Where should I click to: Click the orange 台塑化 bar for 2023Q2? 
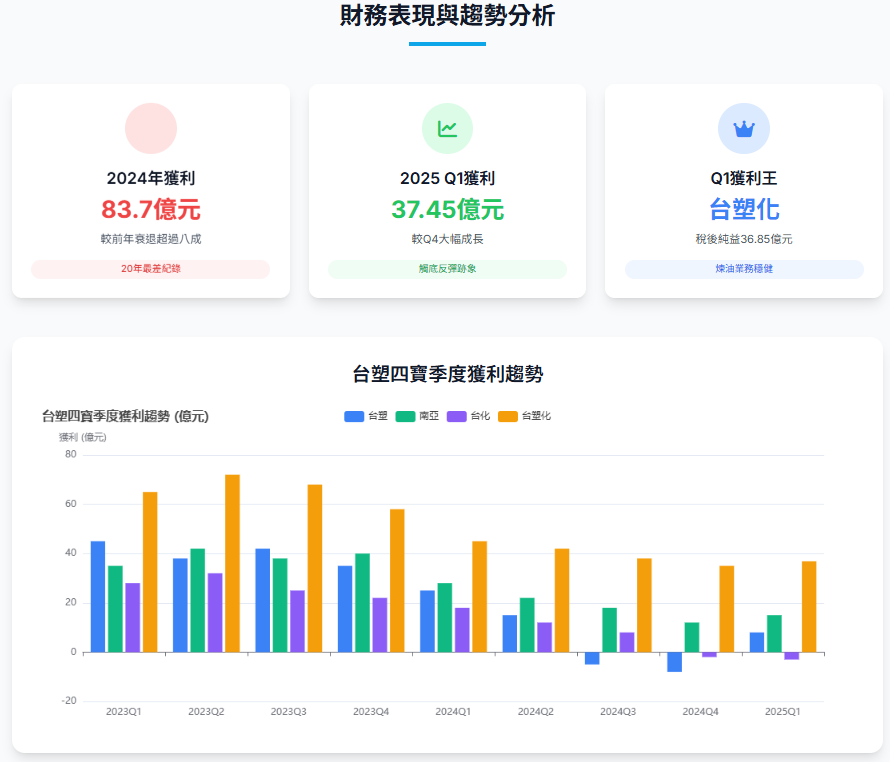click(x=232, y=563)
